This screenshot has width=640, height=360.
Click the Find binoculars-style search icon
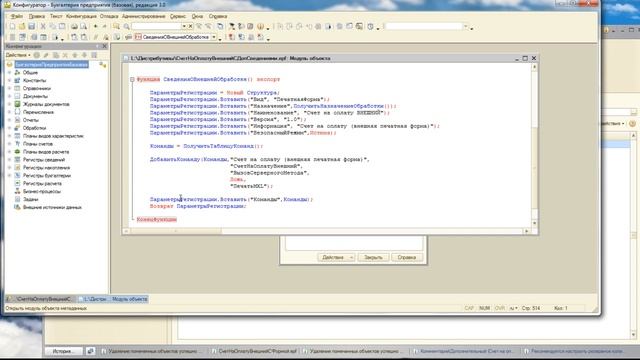coord(116,27)
